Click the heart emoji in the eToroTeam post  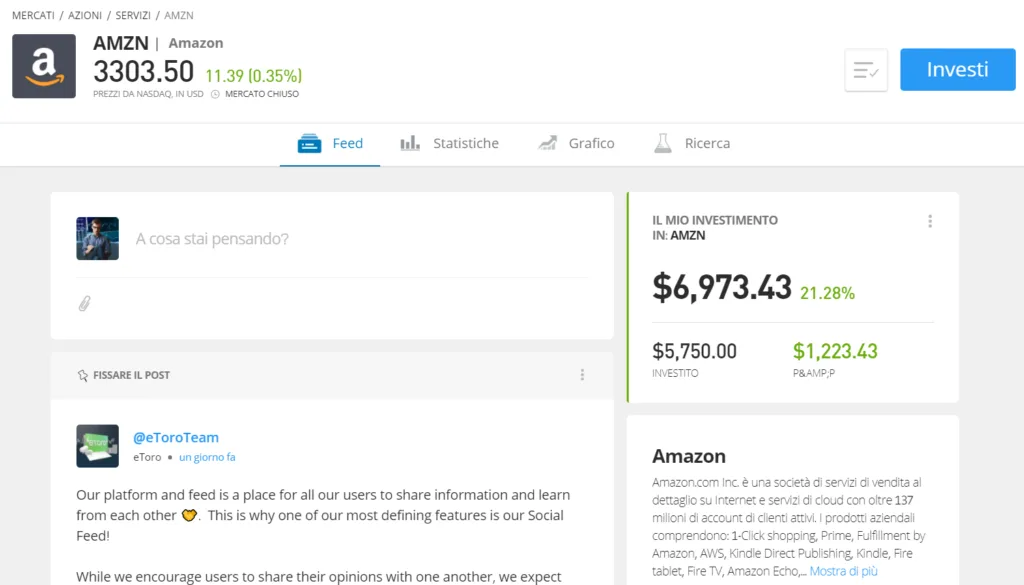pyautogui.click(x=189, y=515)
